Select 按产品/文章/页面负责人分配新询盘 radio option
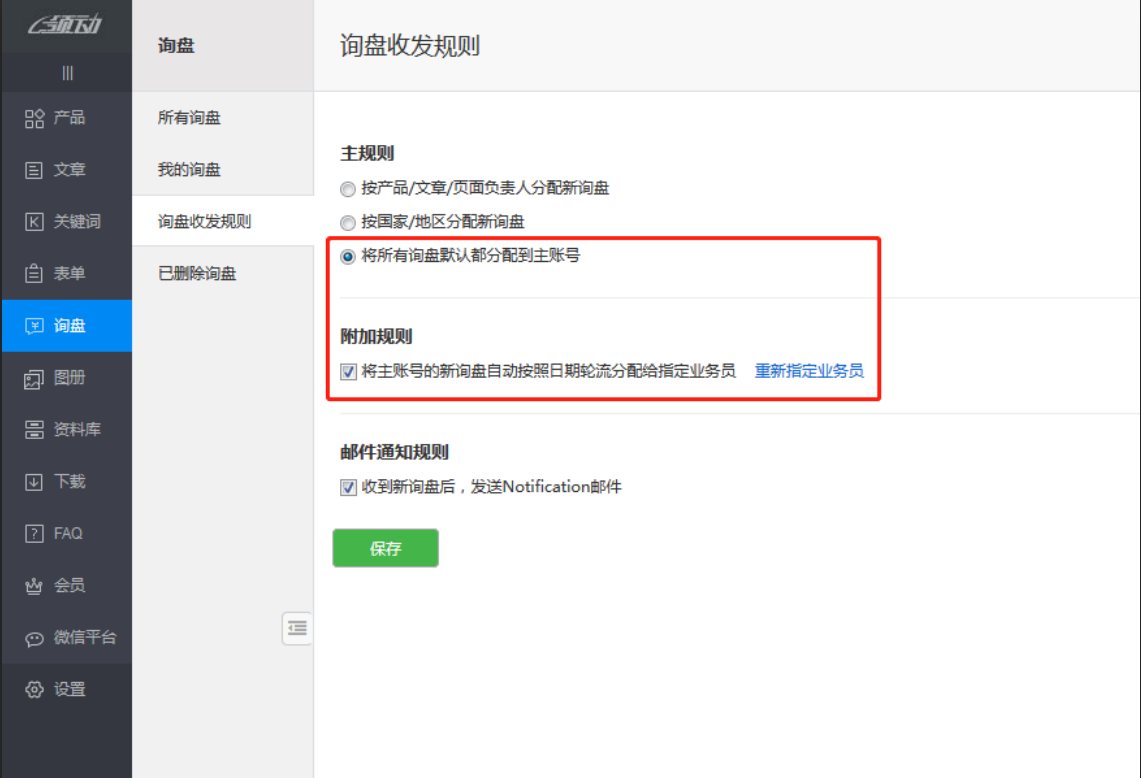This screenshot has width=1141, height=778. coord(348,189)
